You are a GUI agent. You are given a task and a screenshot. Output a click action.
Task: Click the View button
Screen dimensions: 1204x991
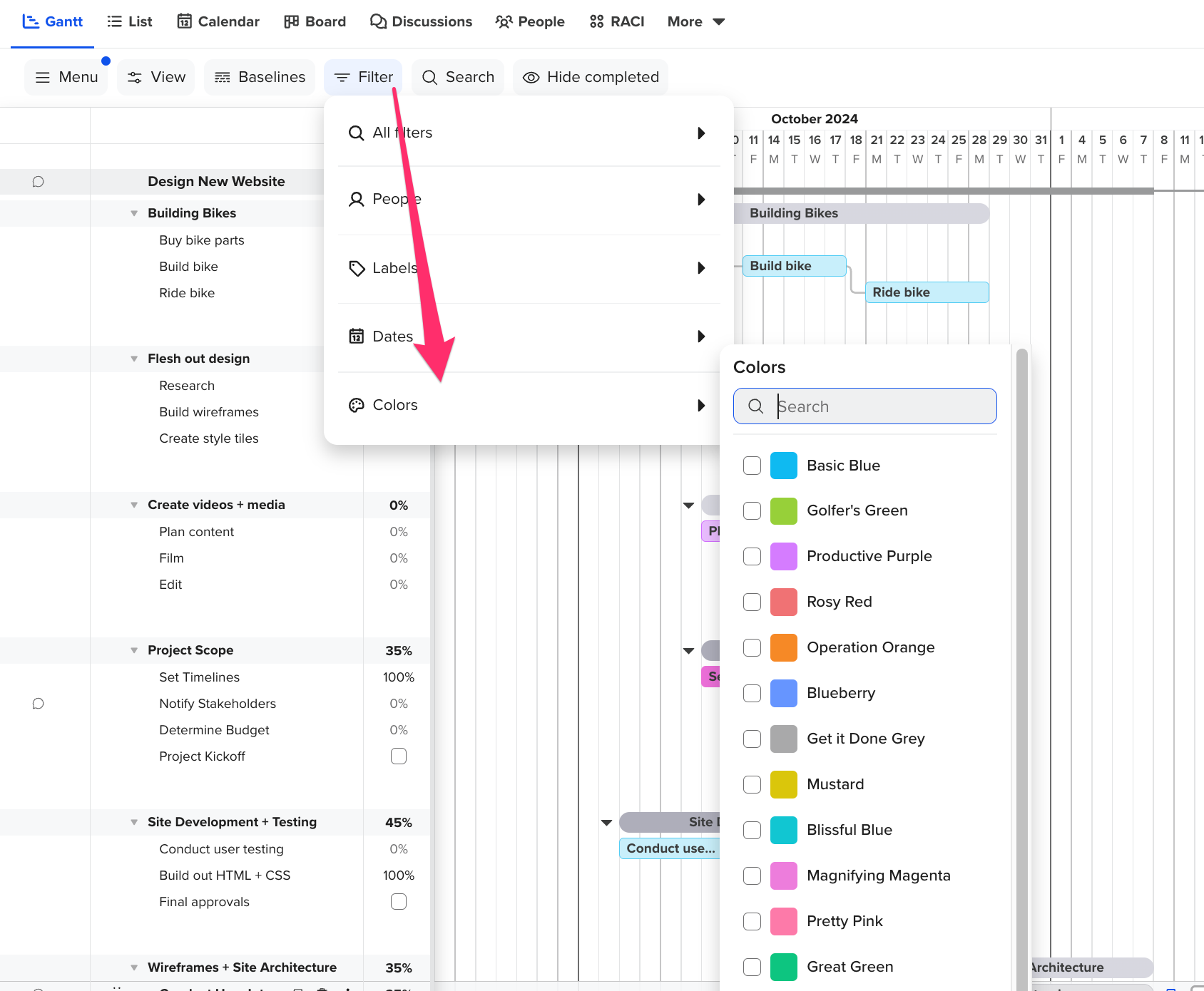[x=155, y=76]
